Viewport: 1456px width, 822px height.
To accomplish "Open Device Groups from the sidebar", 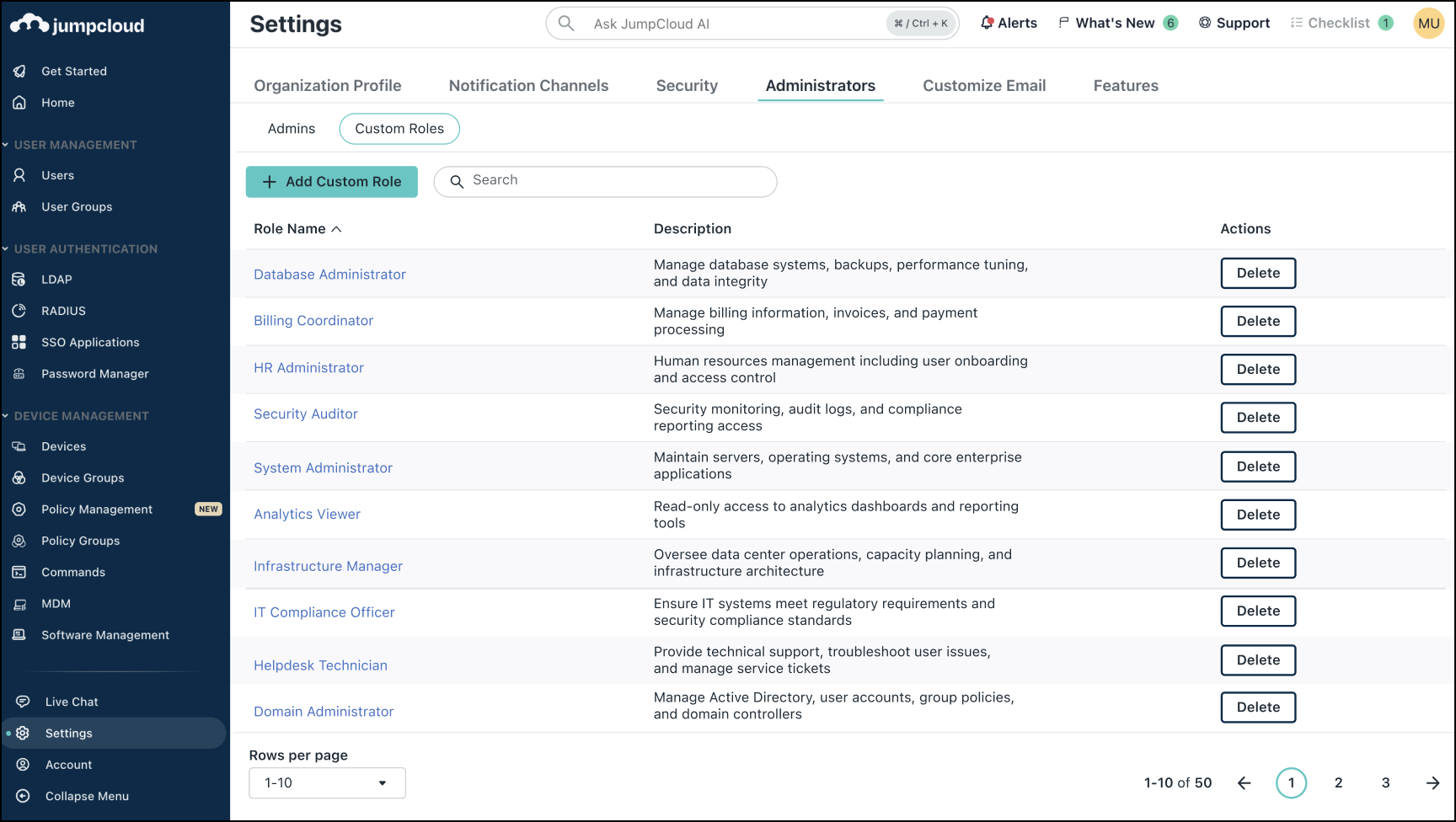I will click(x=82, y=478).
